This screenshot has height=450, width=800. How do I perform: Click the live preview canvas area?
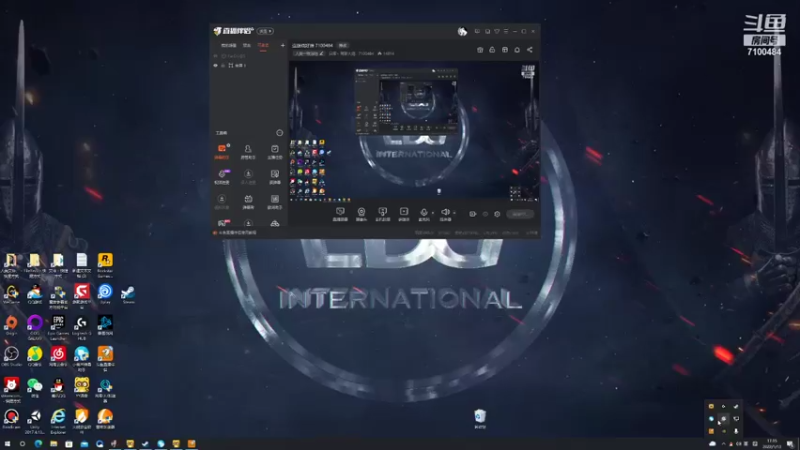414,132
